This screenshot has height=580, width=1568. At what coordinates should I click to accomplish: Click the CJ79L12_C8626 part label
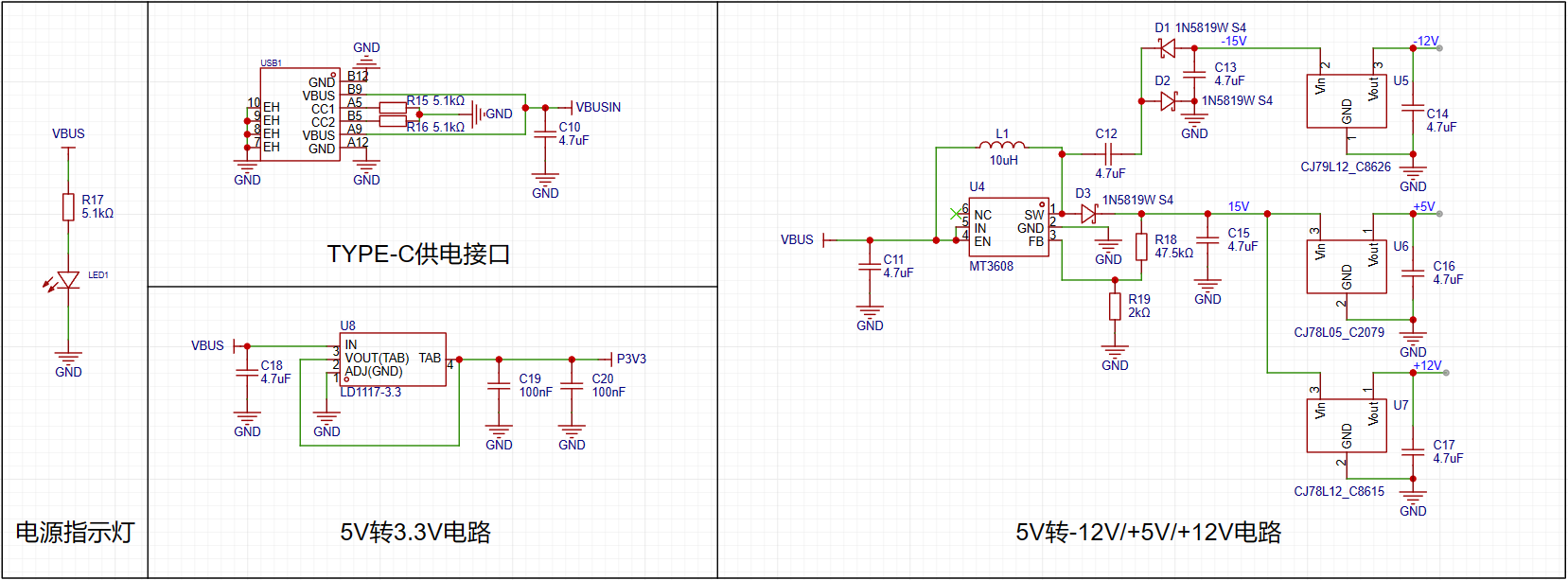pyautogui.click(x=1346, y=167)
